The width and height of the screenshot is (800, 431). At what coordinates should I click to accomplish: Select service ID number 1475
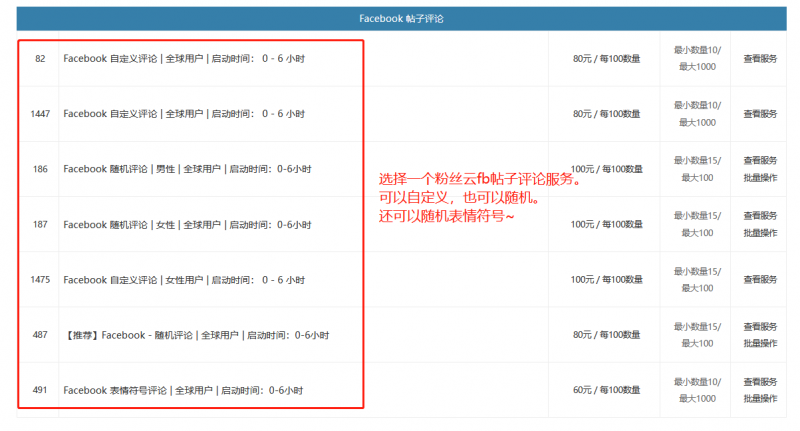[x=40, y=280]
